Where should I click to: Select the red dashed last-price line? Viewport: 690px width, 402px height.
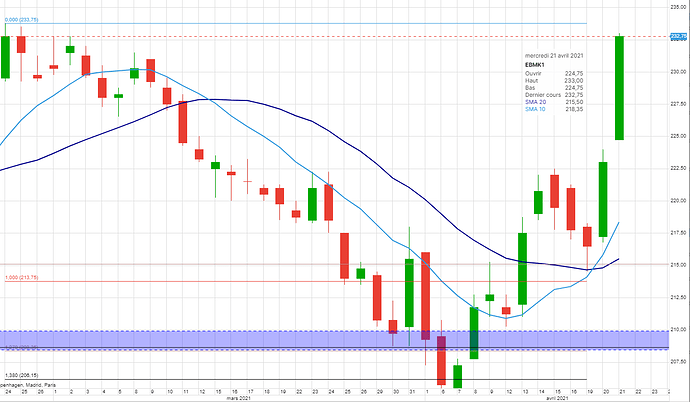[x=400, y=36]
